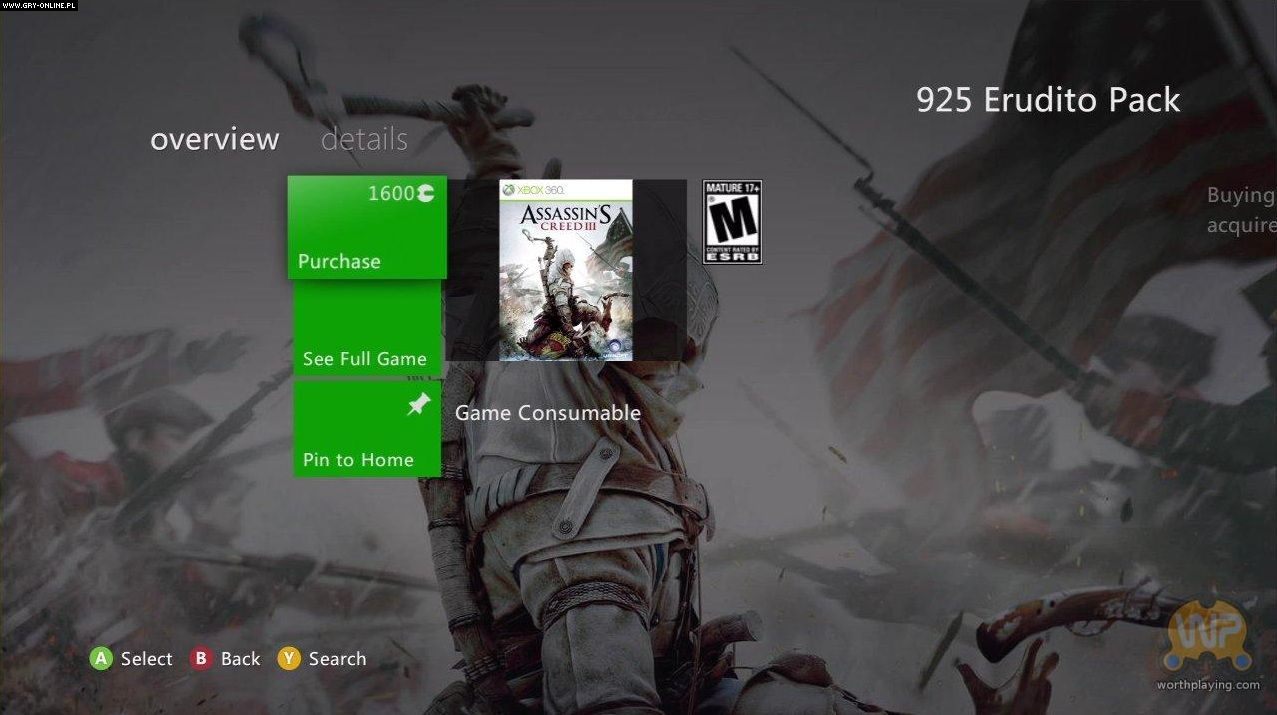
Task: Click the Worthplaying WP logo watermark
Action: [x=1208, y=636]
